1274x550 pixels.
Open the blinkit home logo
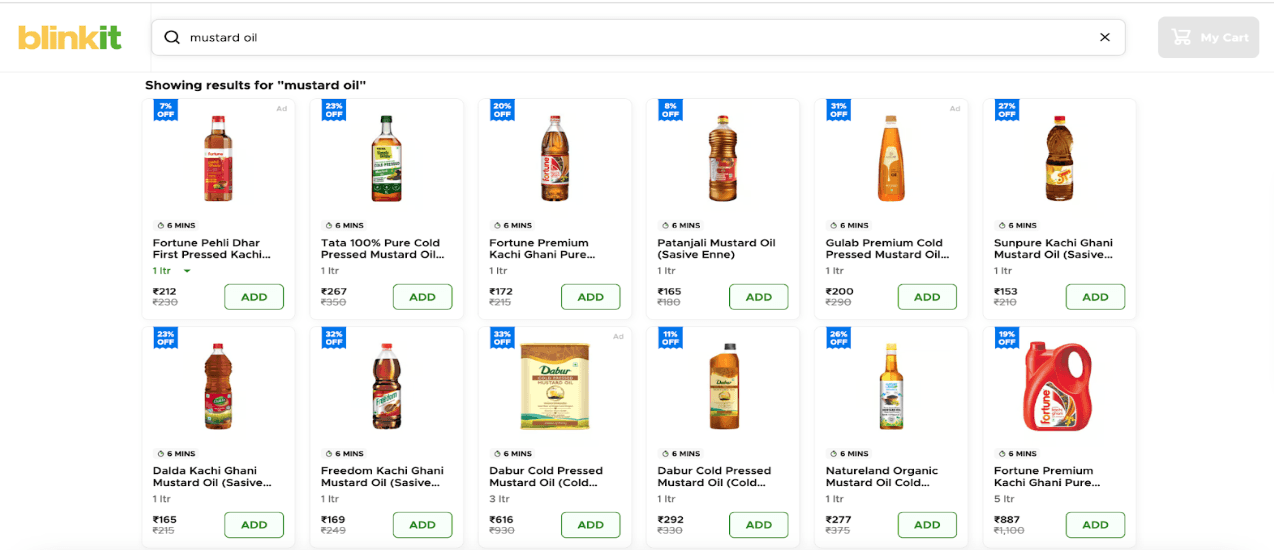click(x=70, y=37)
